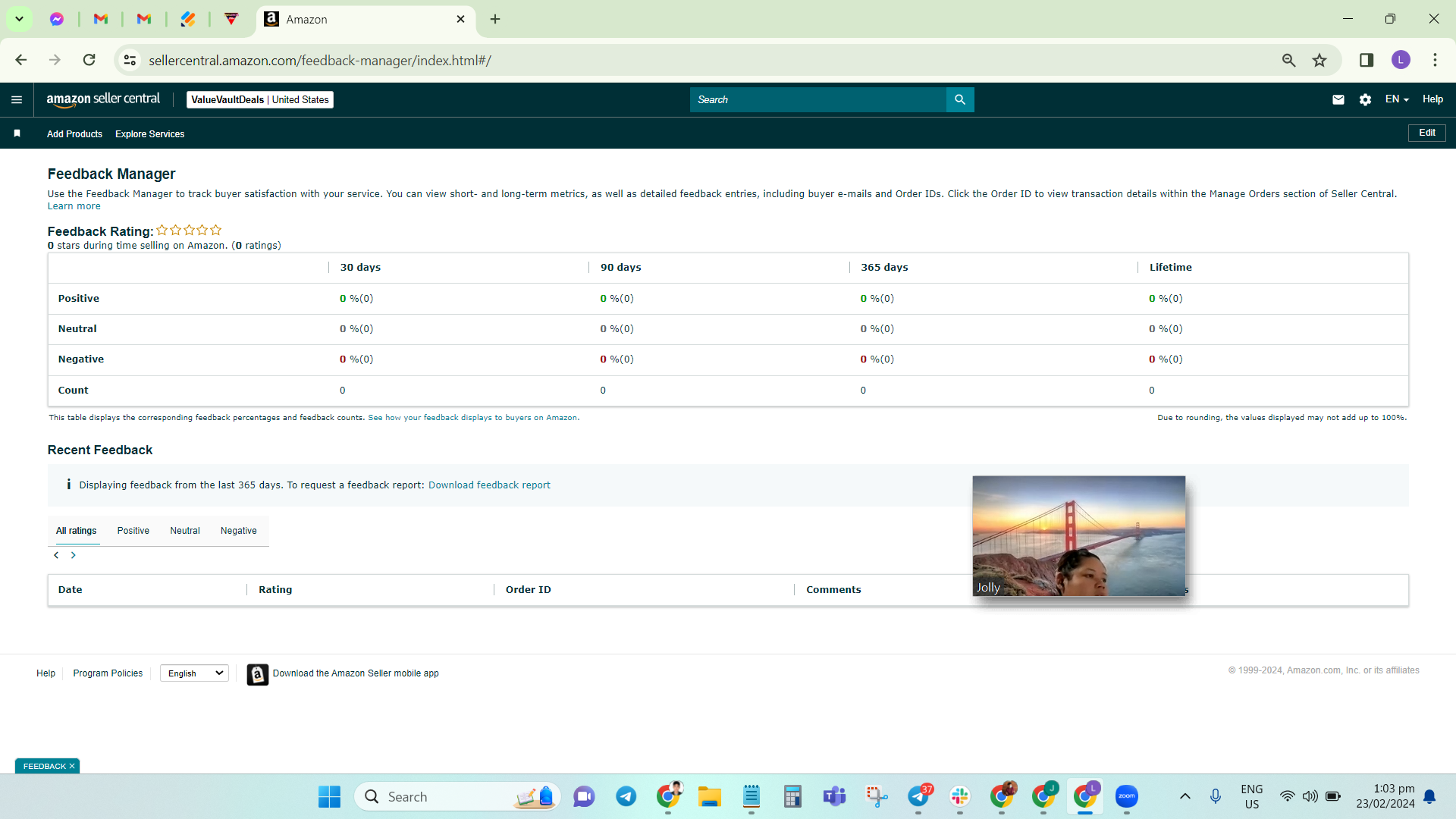Image resolution: width=1456 pixels, height=819 pixels.
Task: Toggle the browser side panel
Action: click(x=1367, y=60)
